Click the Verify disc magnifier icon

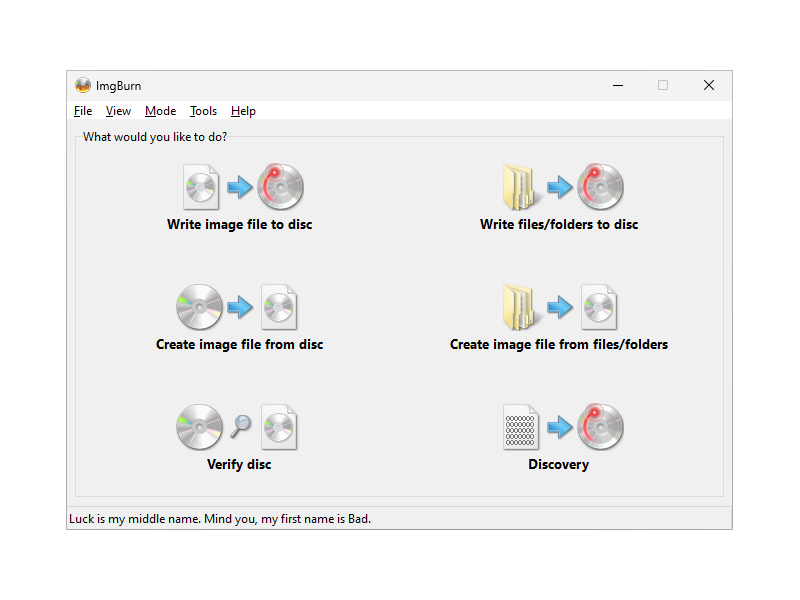pyautogui.click(x=240, y=427)
